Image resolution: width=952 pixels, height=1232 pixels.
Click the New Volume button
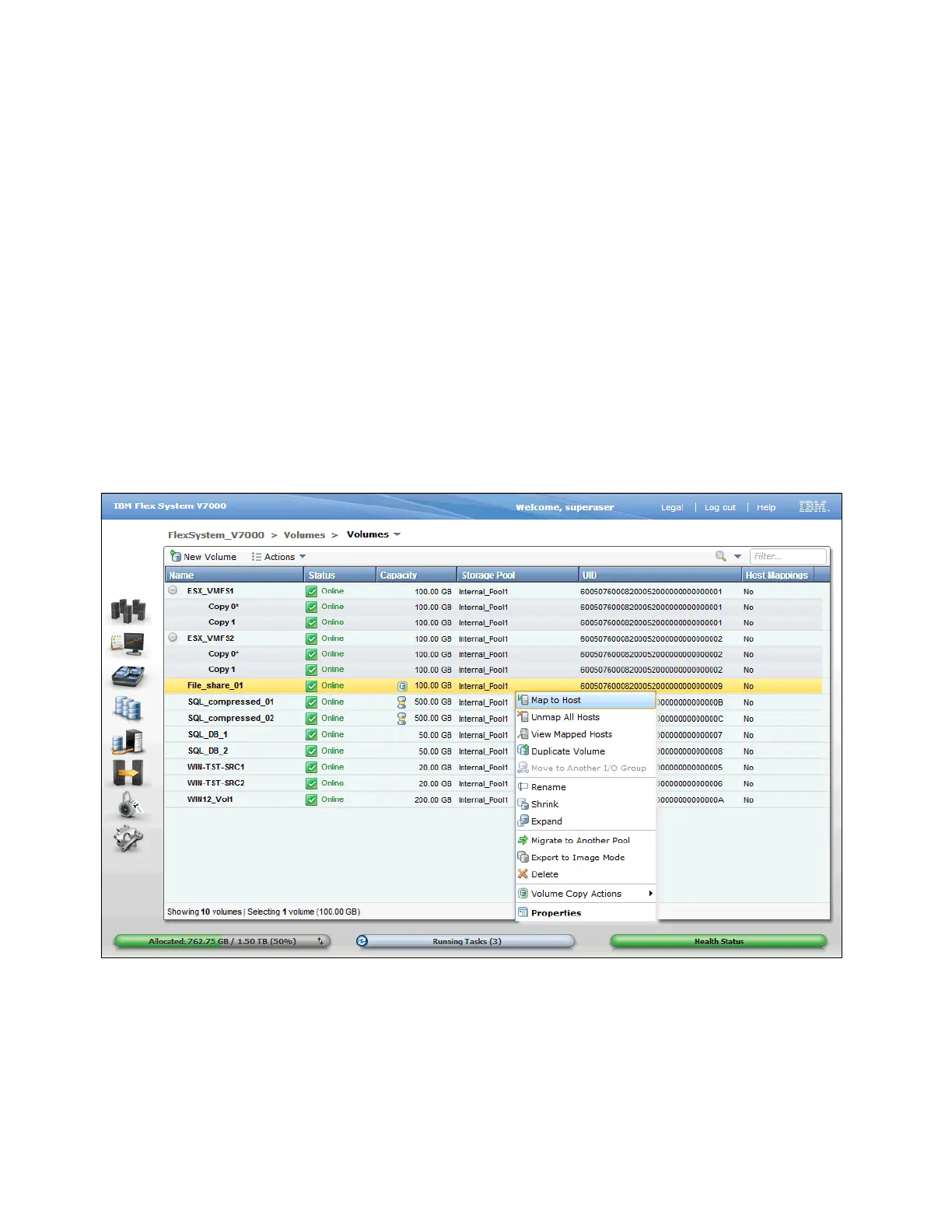204,557
